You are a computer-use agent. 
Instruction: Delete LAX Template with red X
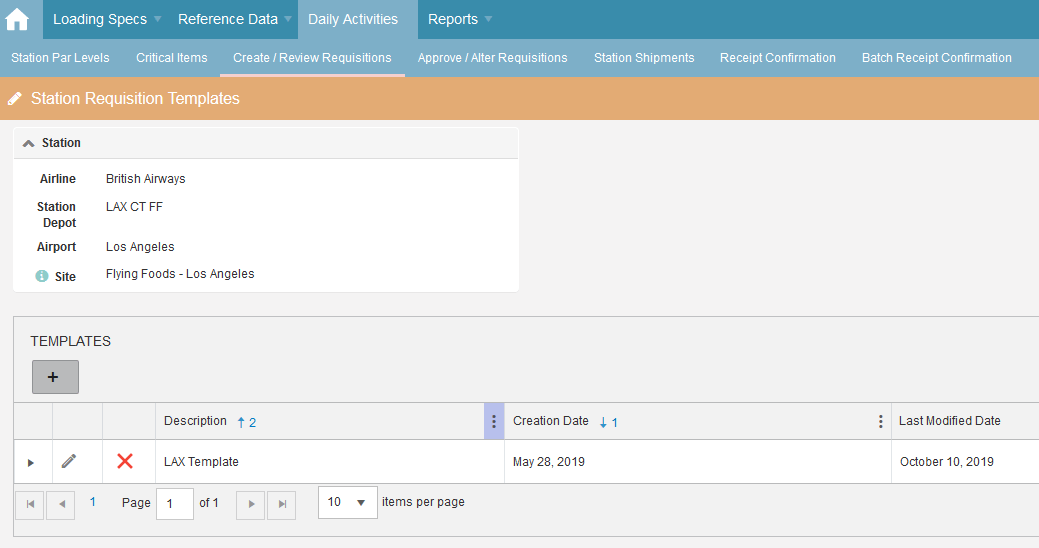[125, 461]
